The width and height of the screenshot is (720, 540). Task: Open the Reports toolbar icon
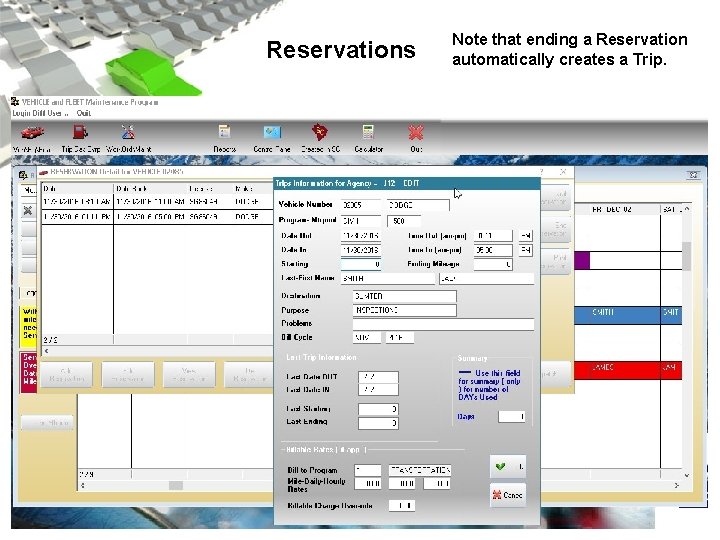click(x=224, y=132)
